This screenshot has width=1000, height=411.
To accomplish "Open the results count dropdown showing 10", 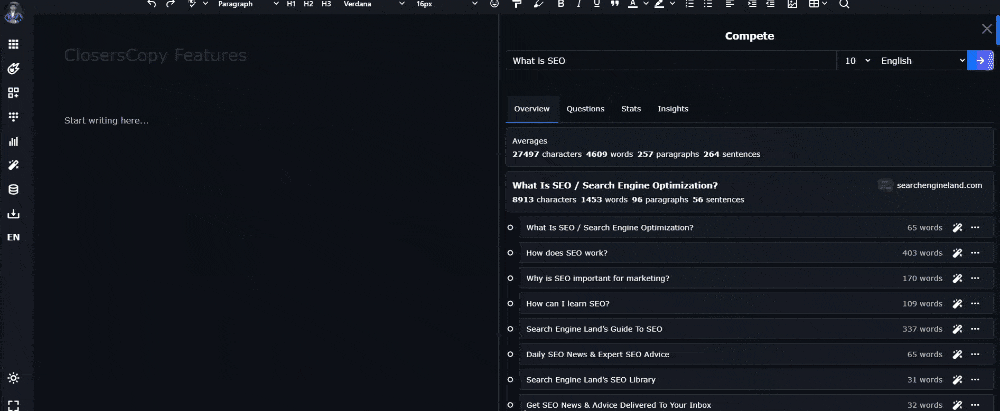I will point(857,61).
